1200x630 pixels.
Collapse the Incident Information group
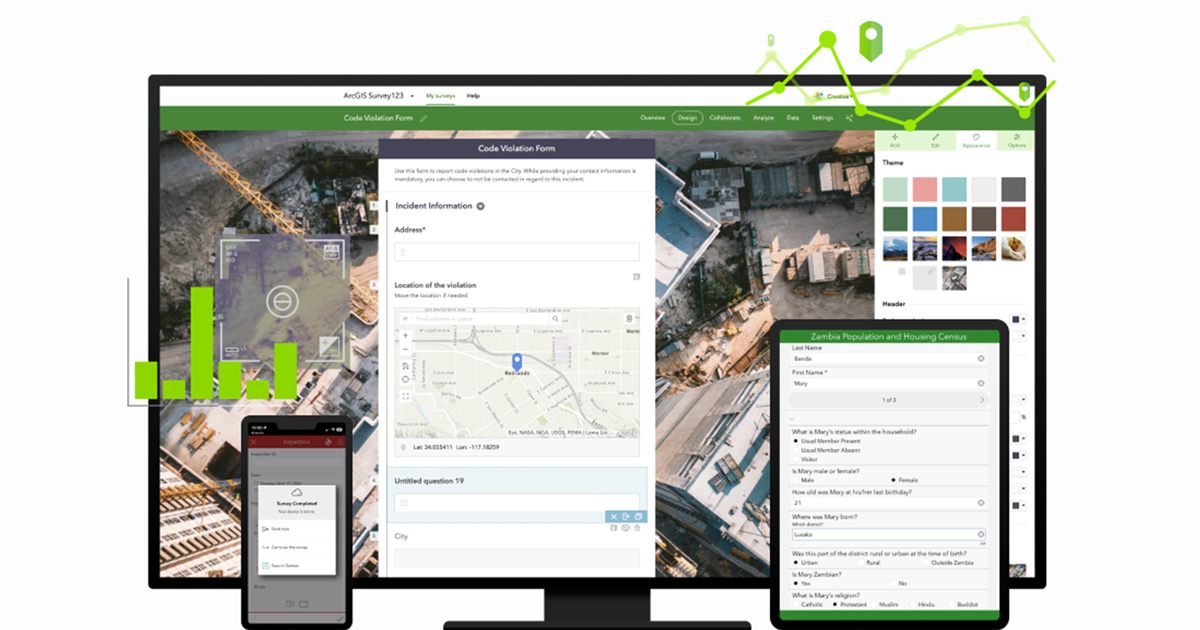point(480,206)
